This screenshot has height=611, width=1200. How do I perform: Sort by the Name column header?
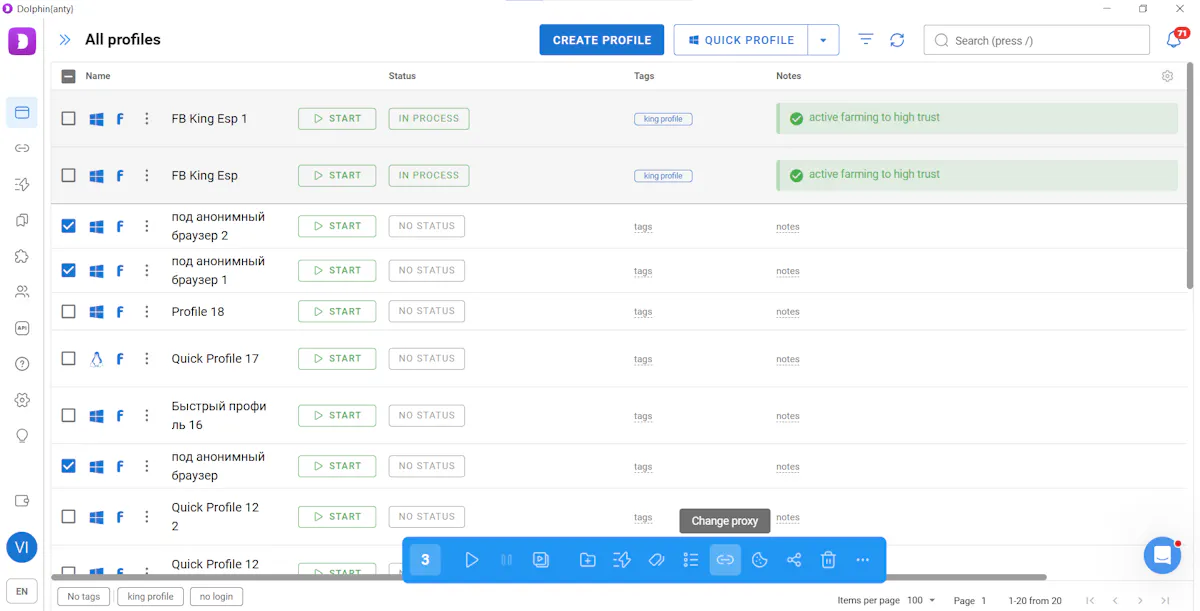[x=98, y=76]
